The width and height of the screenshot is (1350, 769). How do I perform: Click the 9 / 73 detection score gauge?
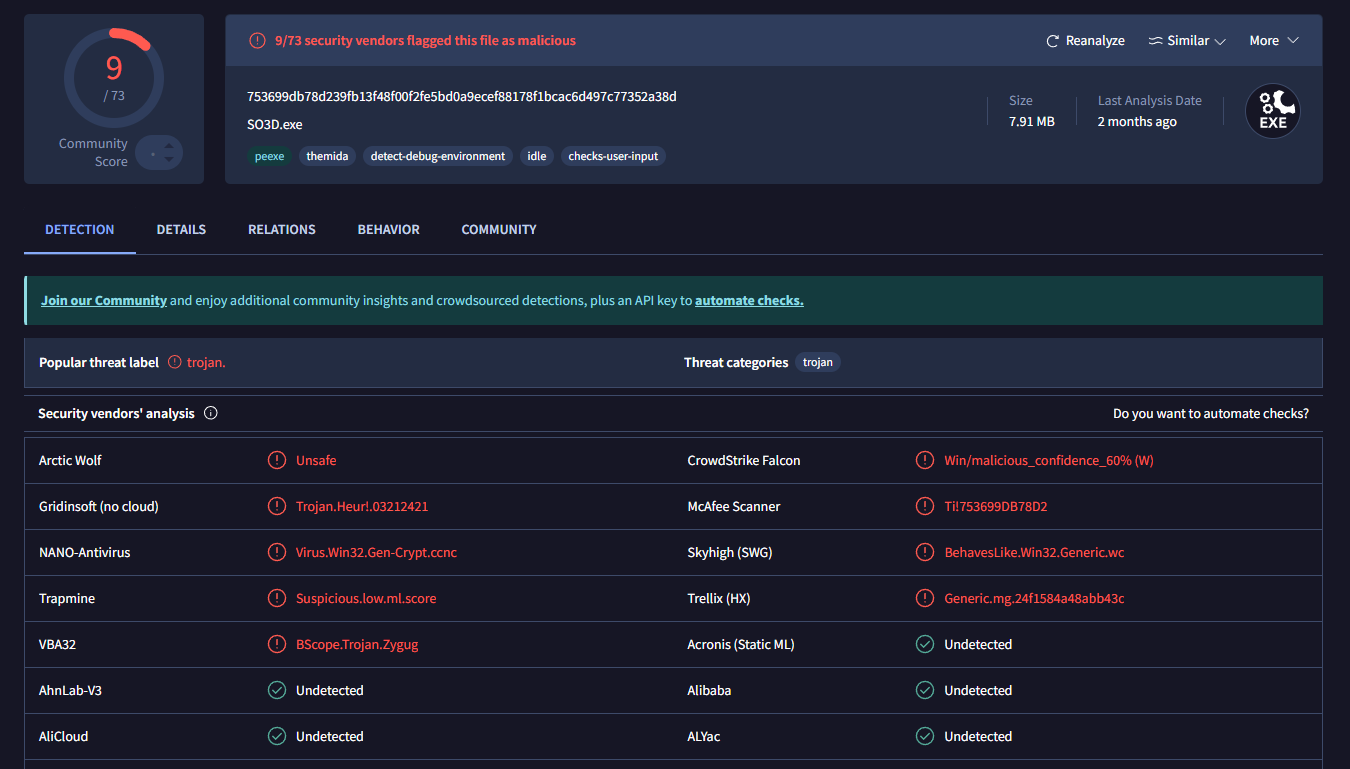point(114,78)
